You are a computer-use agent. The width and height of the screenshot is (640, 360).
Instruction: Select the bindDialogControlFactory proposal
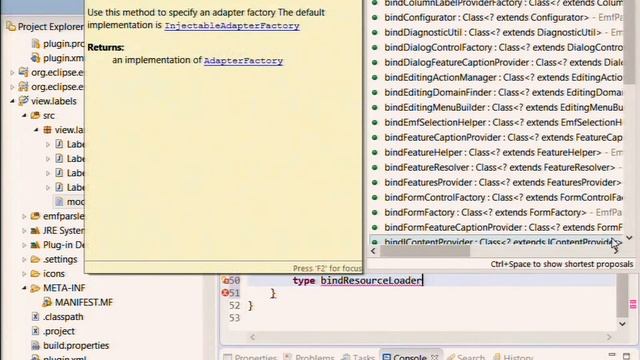coord(497,47)
